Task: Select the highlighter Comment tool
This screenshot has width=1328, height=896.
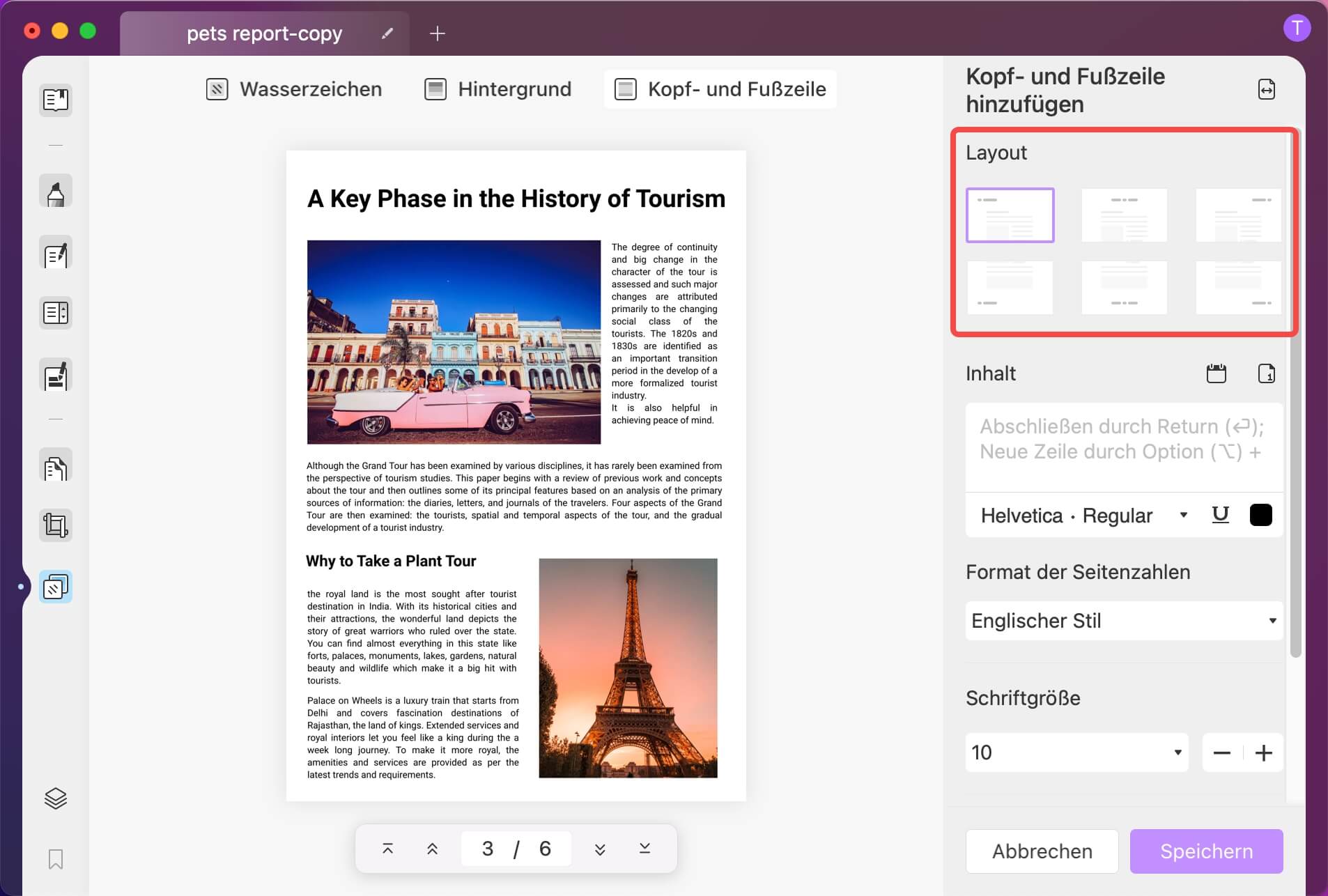Action: pyautogui.click(x=56, y=191)
